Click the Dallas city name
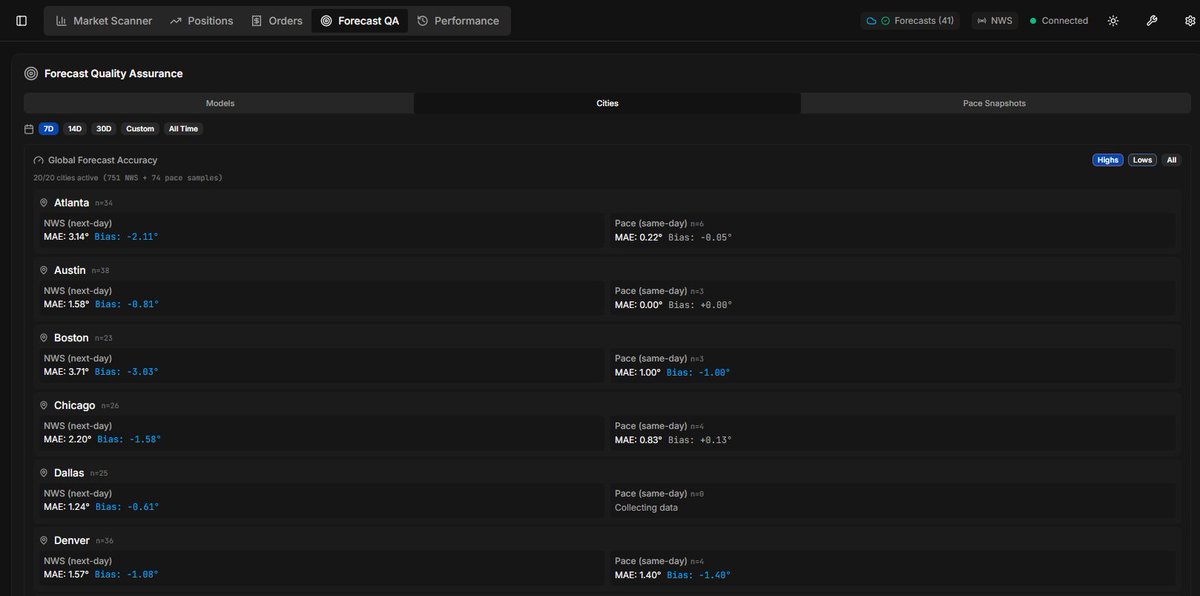Viewport: 1200px width, 596px height. click(69, 473)
